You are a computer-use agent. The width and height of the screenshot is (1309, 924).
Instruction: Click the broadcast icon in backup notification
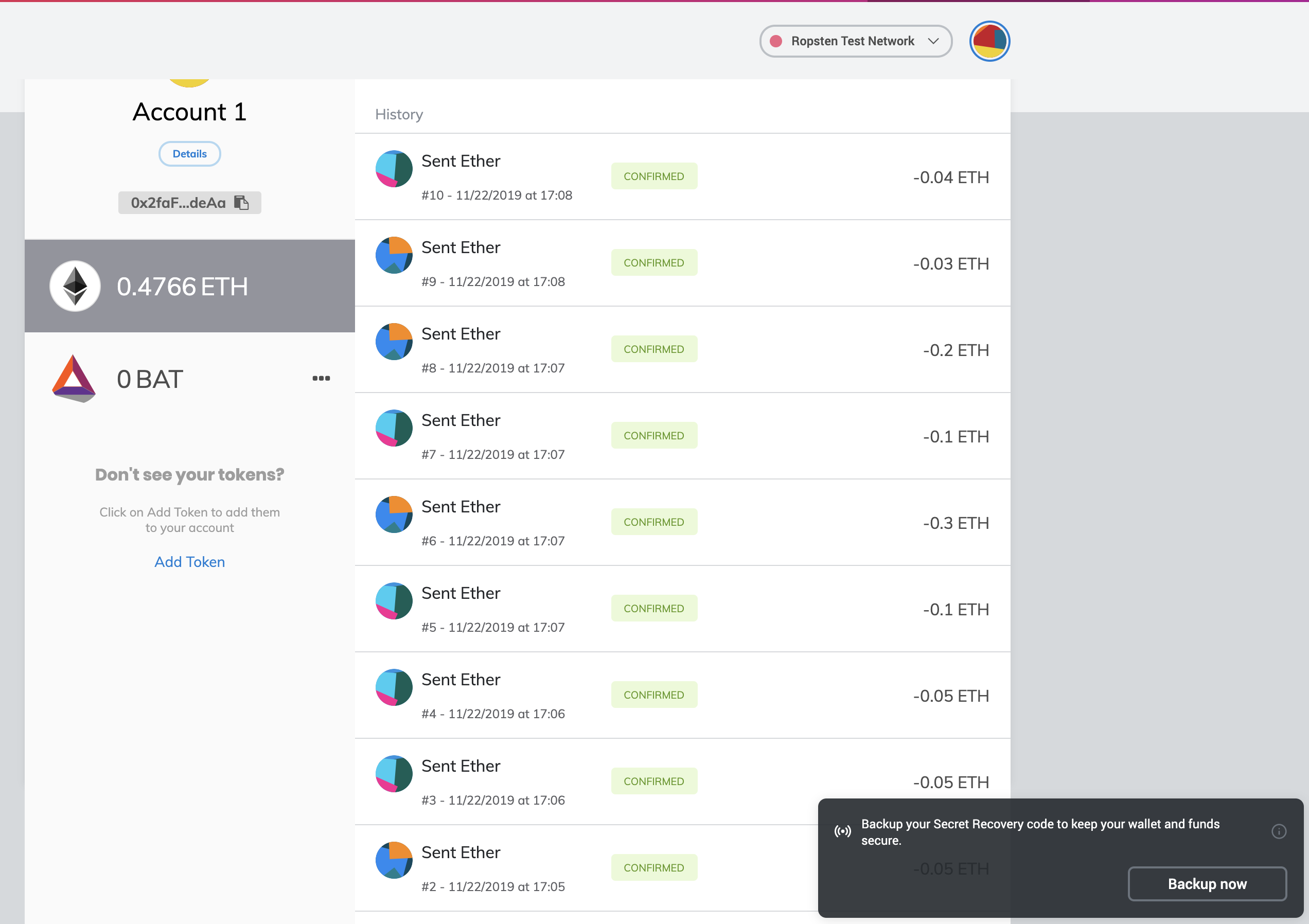click(843, 831)
